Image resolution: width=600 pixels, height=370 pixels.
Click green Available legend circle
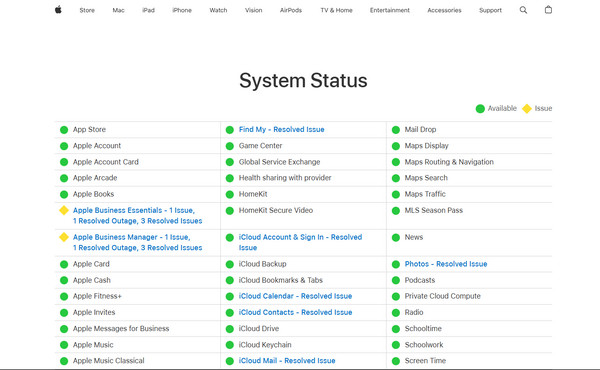coord(480,109)
